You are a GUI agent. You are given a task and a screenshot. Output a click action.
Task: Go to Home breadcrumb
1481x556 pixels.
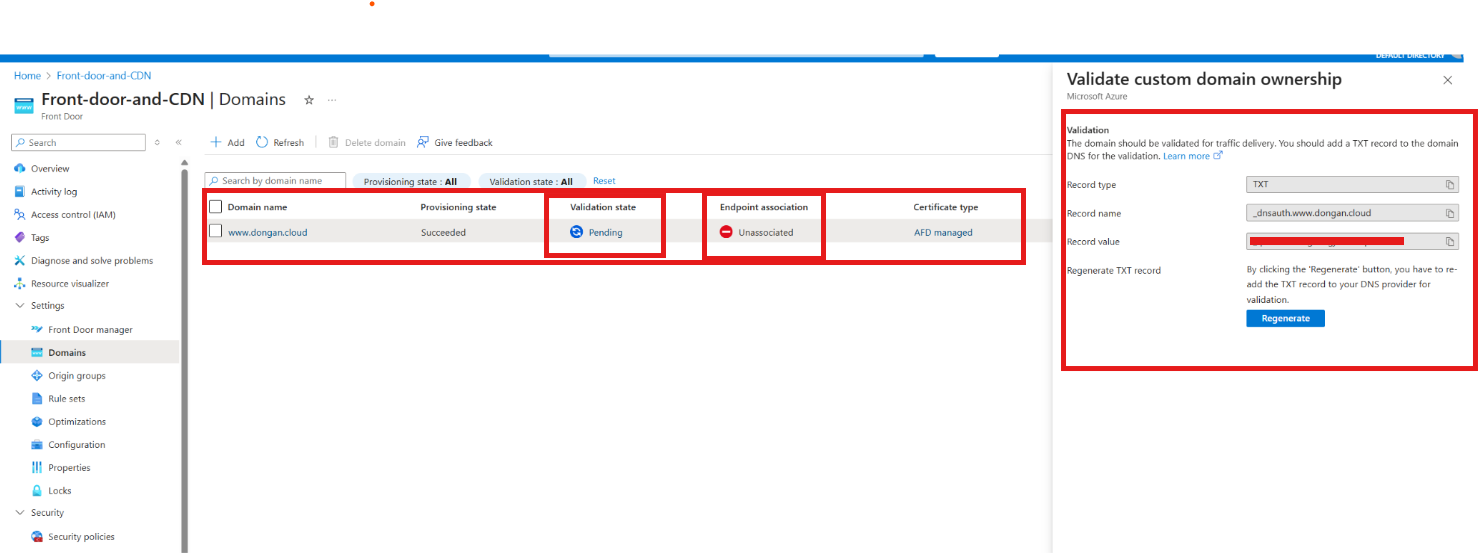point(27,75)
